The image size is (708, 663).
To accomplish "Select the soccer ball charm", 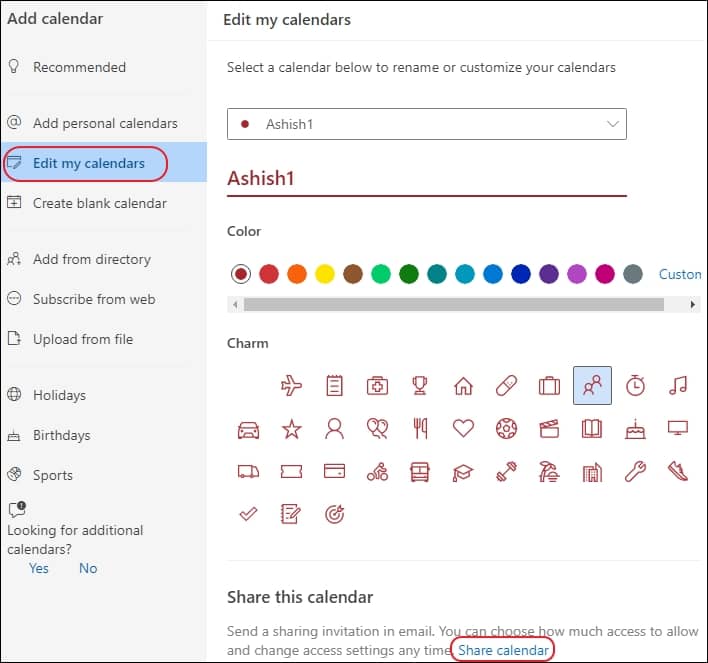I will coord(506,429).
